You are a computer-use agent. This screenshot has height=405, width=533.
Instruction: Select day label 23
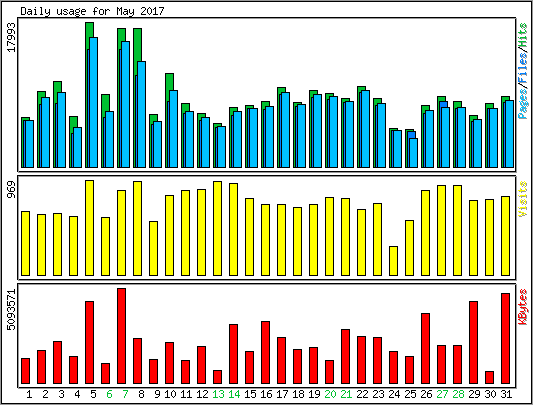coord(378,394)
